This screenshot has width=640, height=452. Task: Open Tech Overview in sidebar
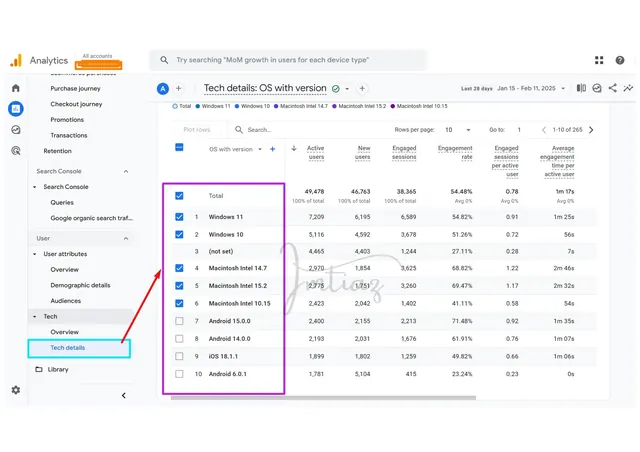(x=64, y=332)
